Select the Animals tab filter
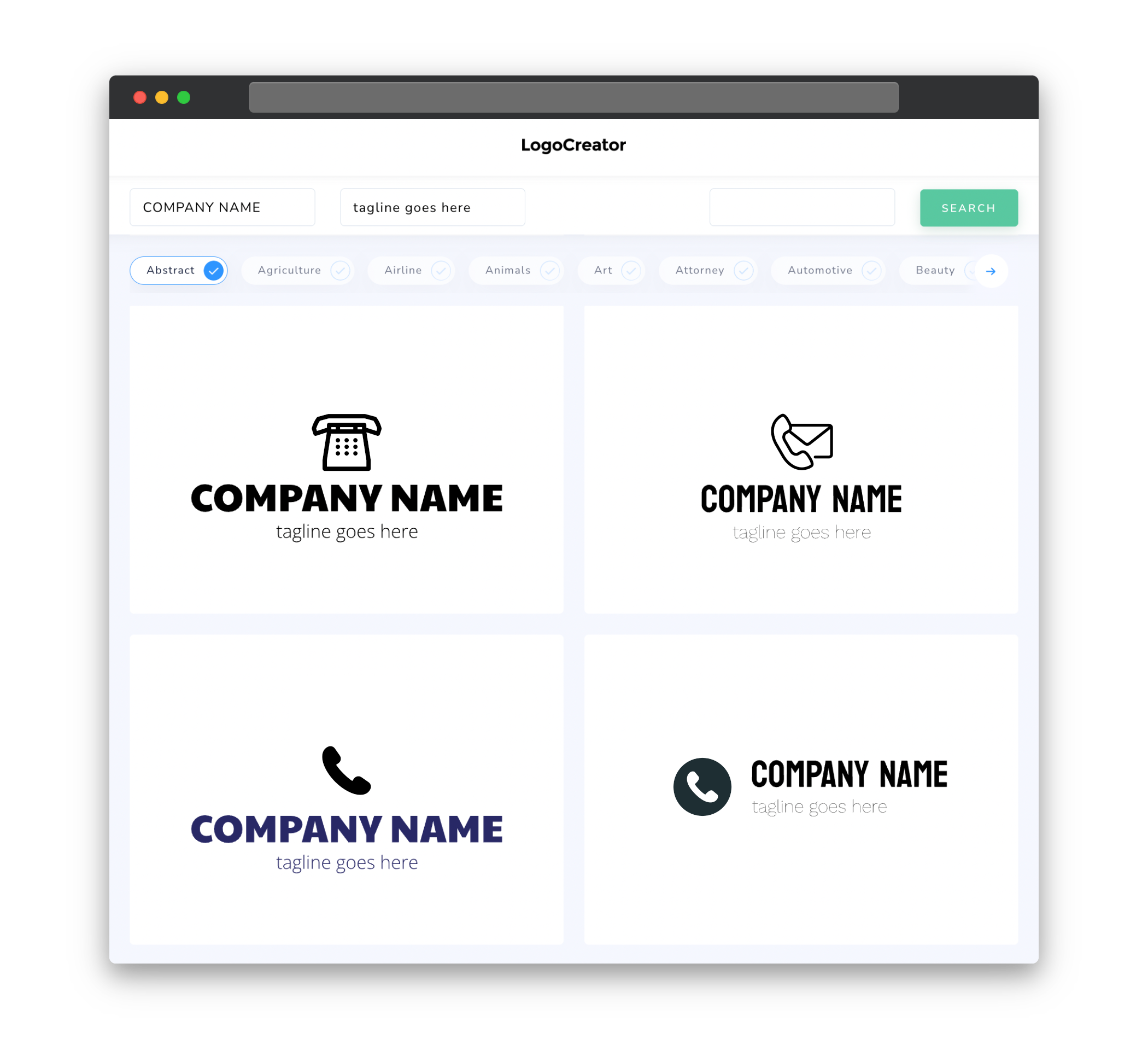Screen dimensions: 1148x1039 (518, 270)
